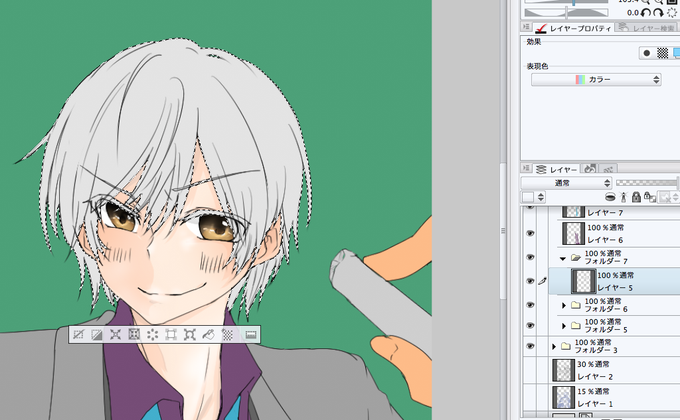Open the third icon tab beside レイヤー
The height and width of the screenshot is (420, 680).
608,169
